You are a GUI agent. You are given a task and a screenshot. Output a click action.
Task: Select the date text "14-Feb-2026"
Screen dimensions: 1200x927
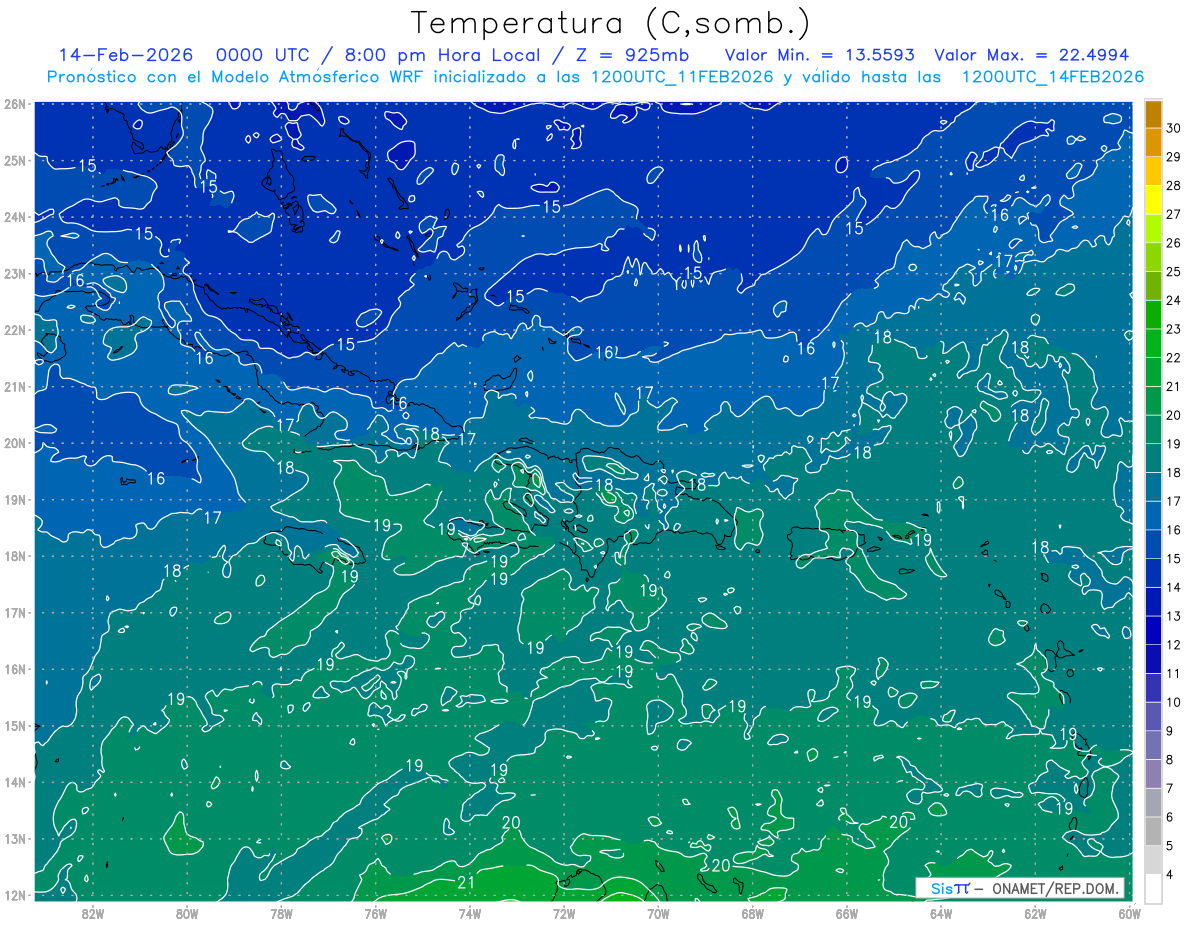coord(125,56)
